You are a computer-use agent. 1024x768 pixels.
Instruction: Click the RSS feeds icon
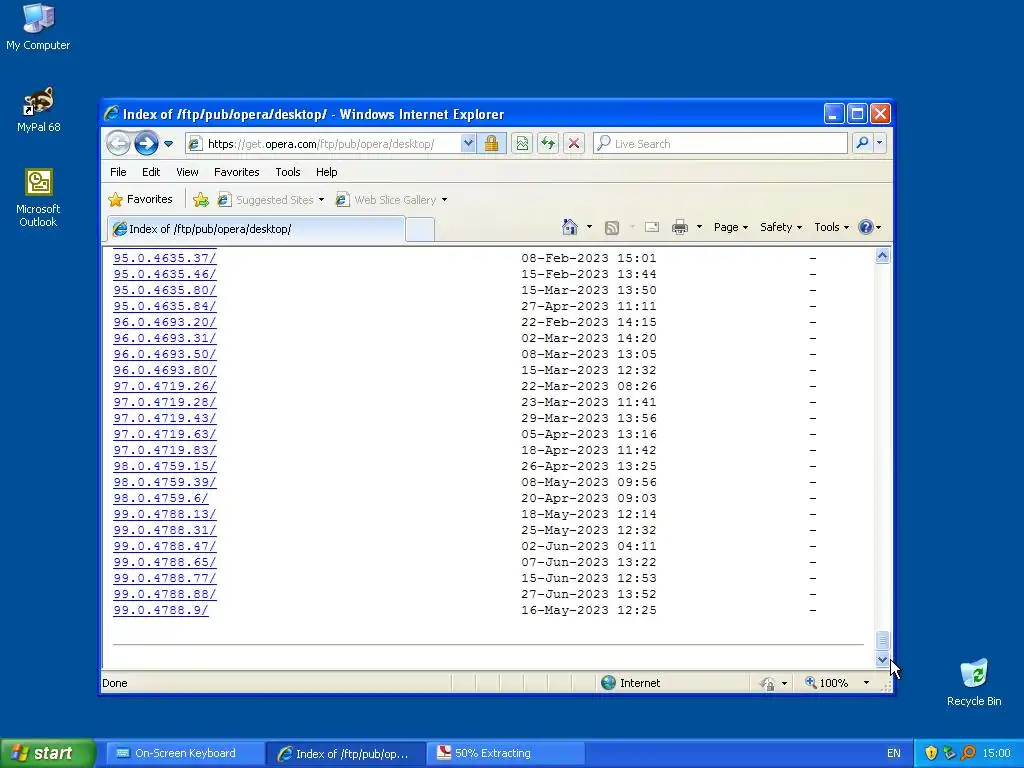tap(611, 227)
